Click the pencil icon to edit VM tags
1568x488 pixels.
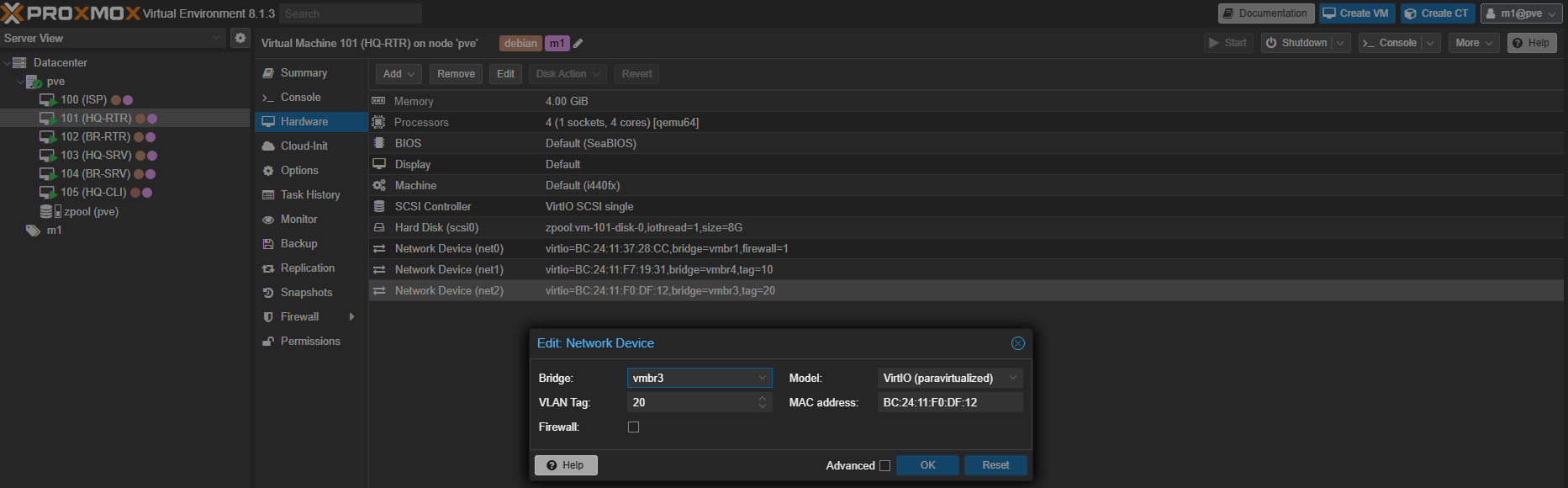click(578, 44)
